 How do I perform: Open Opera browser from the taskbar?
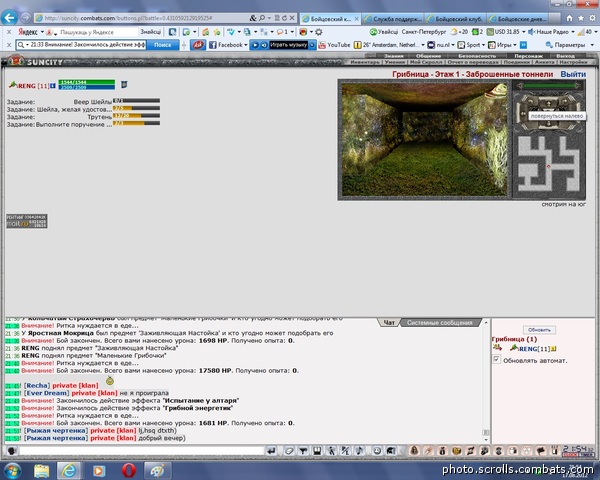pos(129,470)
